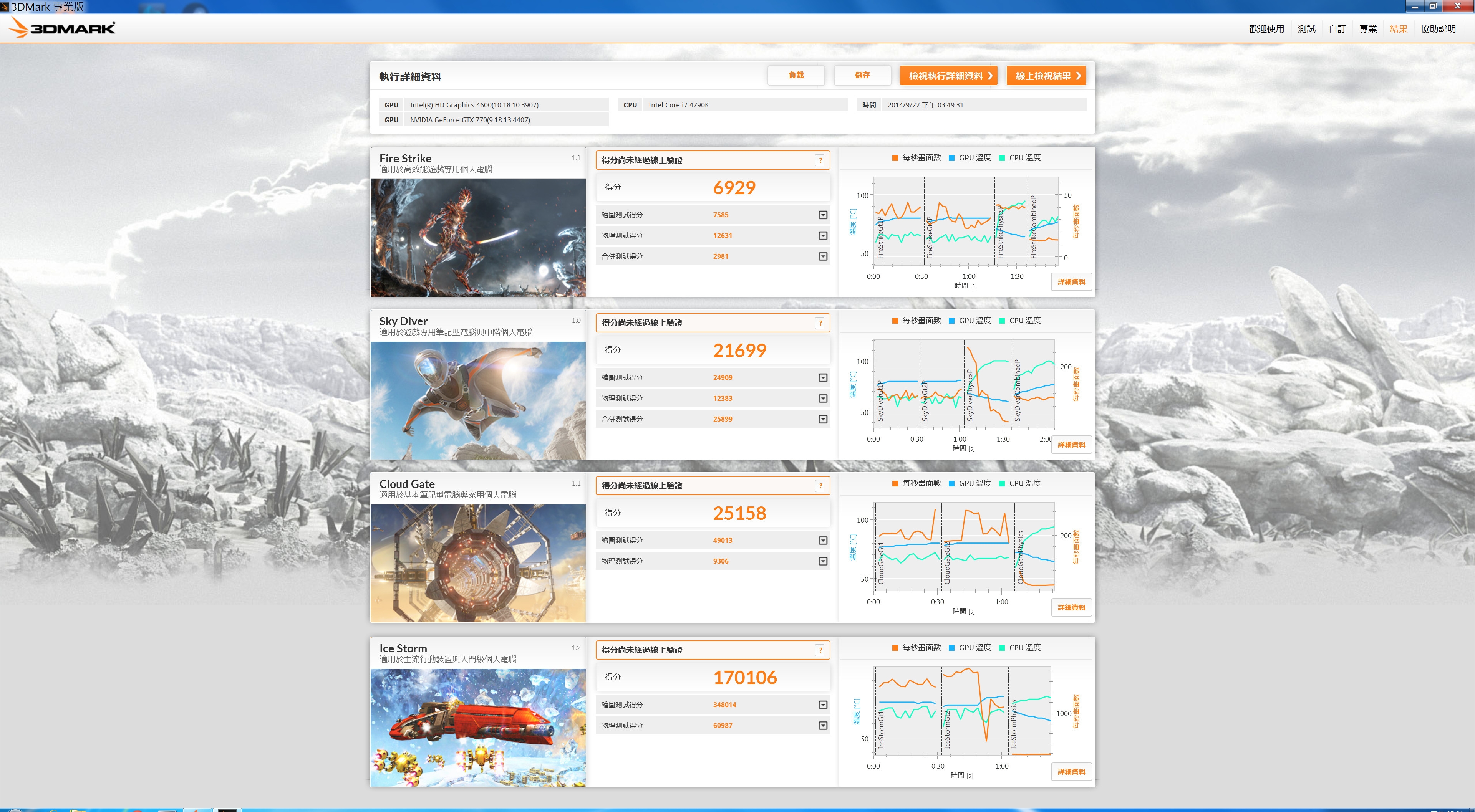Viewport: 1475px width, 812px height.
Task: Minimize the 3DMark window
Action: (x=1415, y=6)
